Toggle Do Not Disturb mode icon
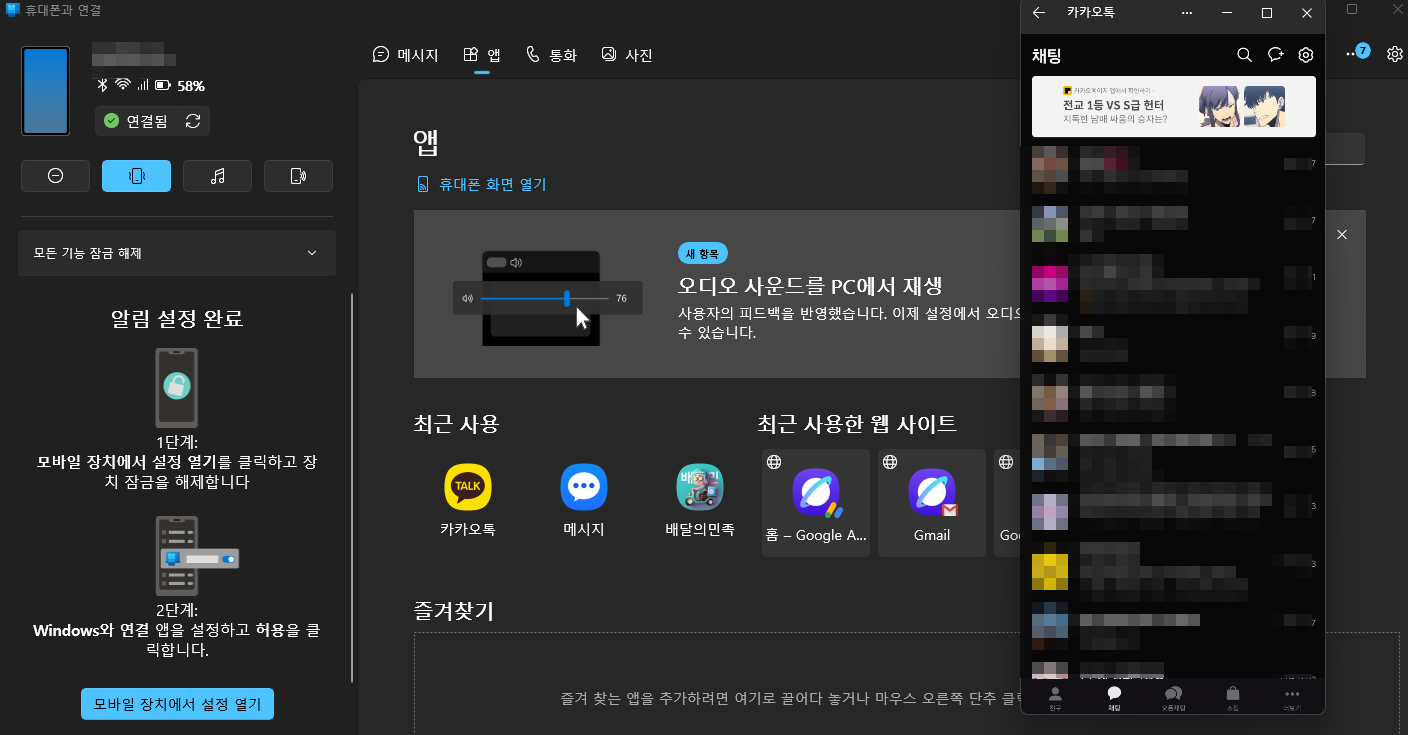1408x735 pixels. pos(56,176)
